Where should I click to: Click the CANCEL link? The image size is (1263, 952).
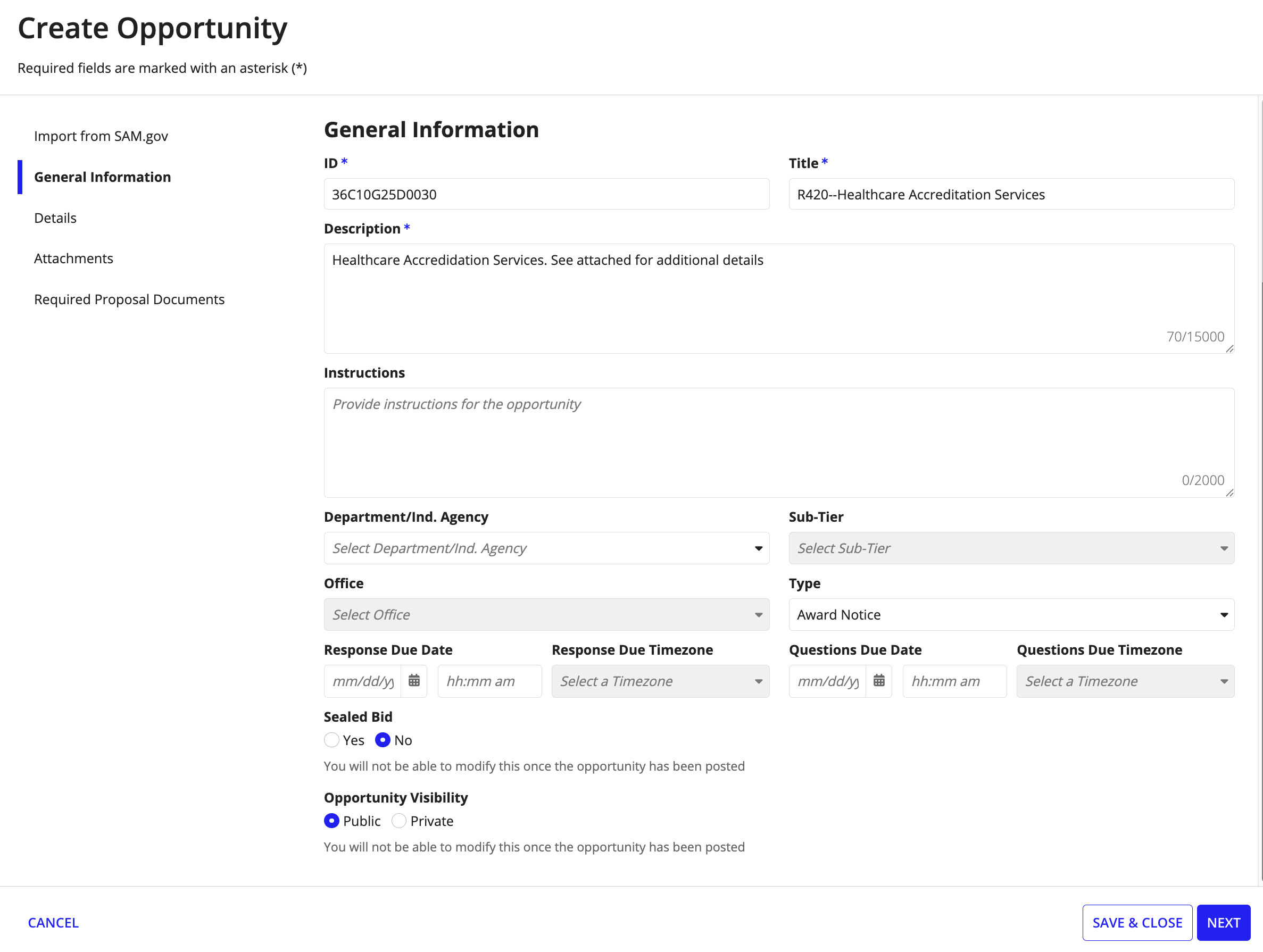pyautogui.click(x=53, y=923)
